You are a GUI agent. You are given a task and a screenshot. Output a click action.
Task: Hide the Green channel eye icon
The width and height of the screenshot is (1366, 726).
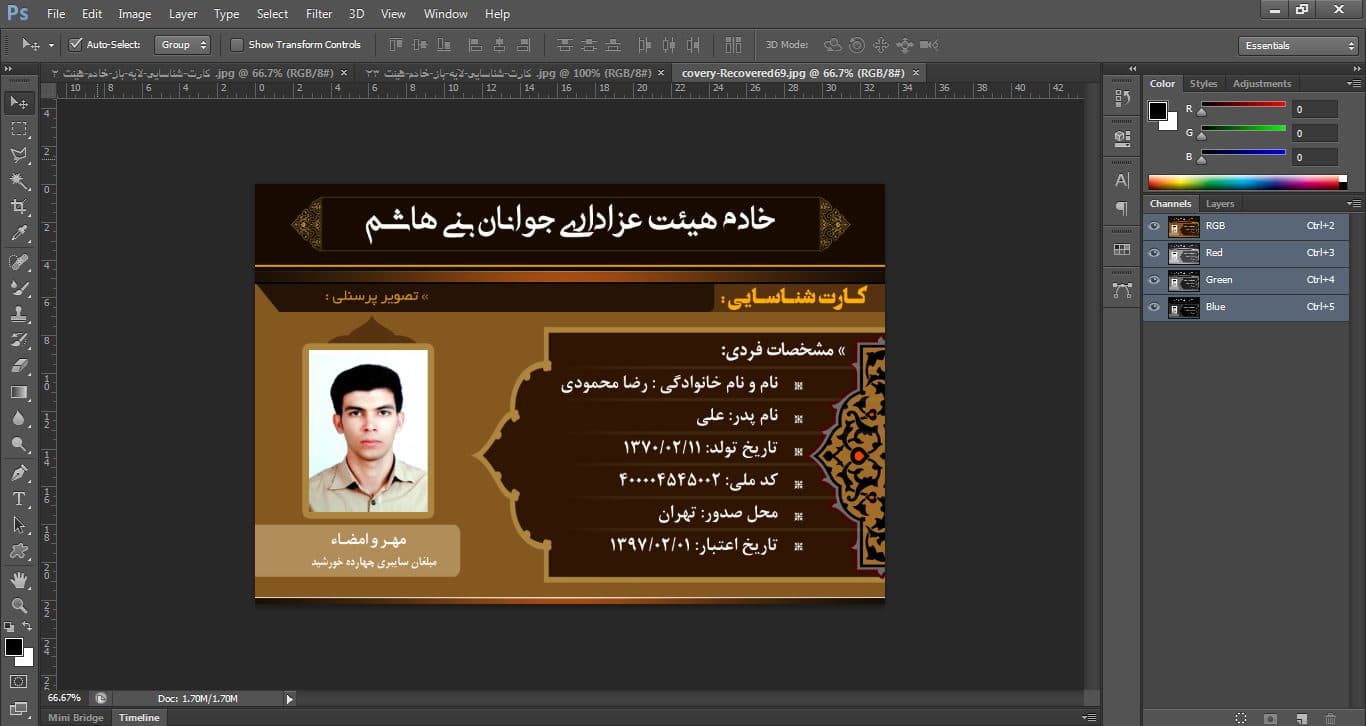point(1154,280)
